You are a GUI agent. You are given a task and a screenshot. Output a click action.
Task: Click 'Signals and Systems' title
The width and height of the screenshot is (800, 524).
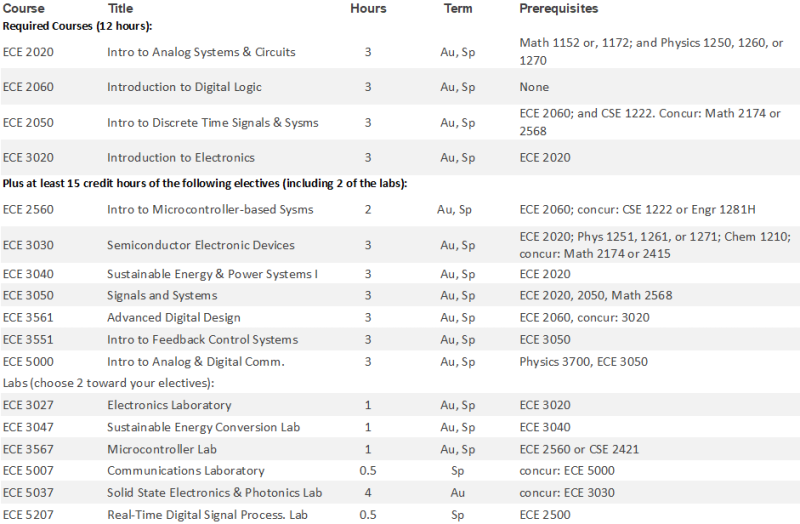[x=162, y=295]
